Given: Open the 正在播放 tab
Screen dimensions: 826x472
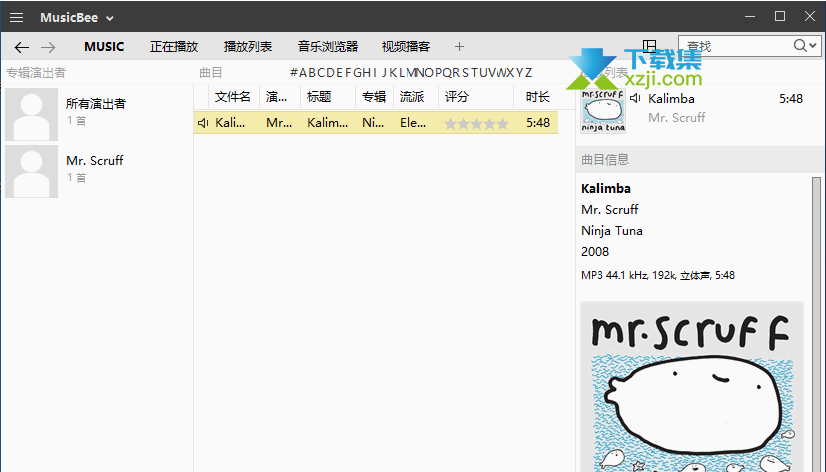Looking at the screenshot, I should click(x=174, y=47).
